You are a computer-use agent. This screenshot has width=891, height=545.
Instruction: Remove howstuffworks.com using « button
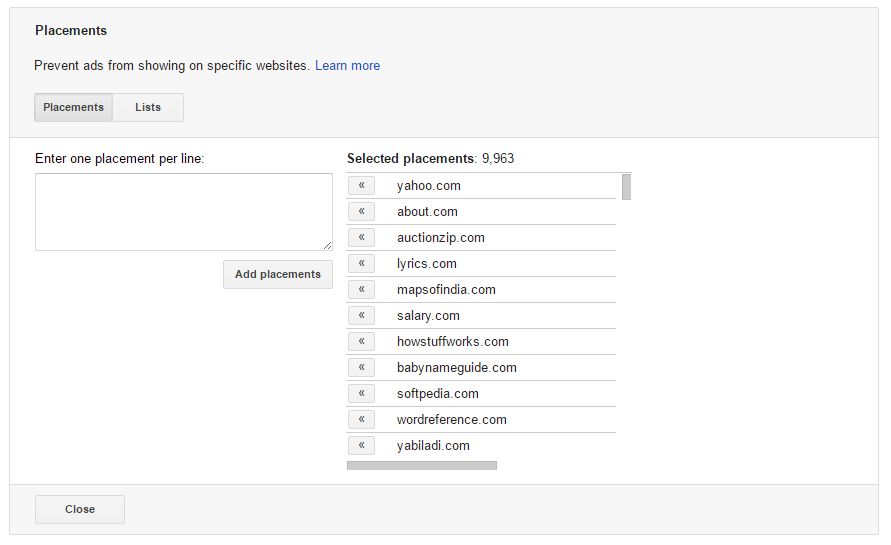coord(361,342)
